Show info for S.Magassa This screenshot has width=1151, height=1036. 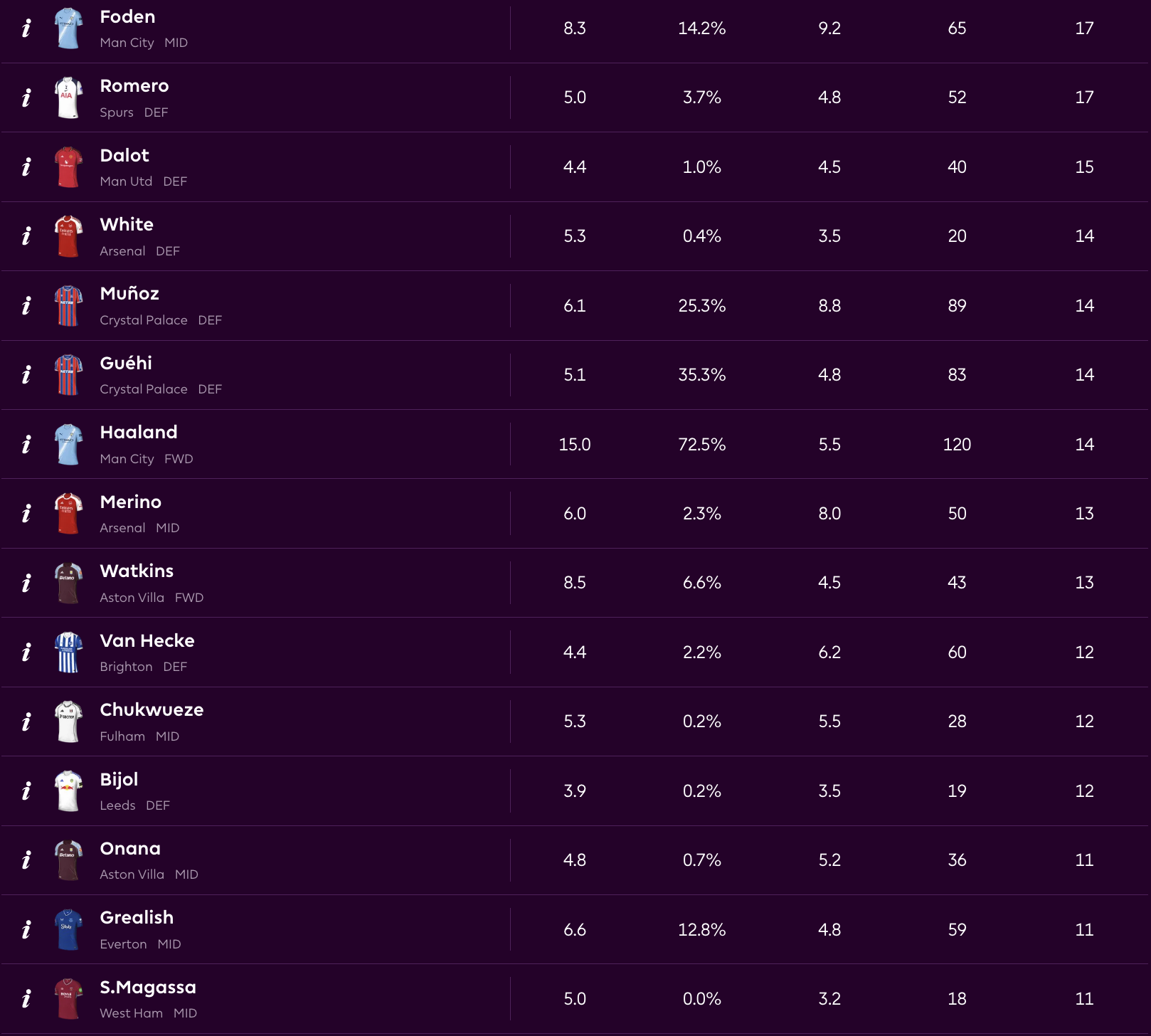tap(26, 999)
